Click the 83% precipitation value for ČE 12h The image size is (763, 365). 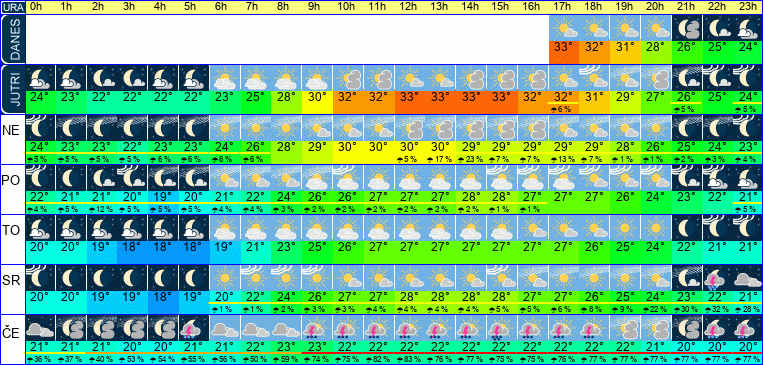[x=409, y=360]
